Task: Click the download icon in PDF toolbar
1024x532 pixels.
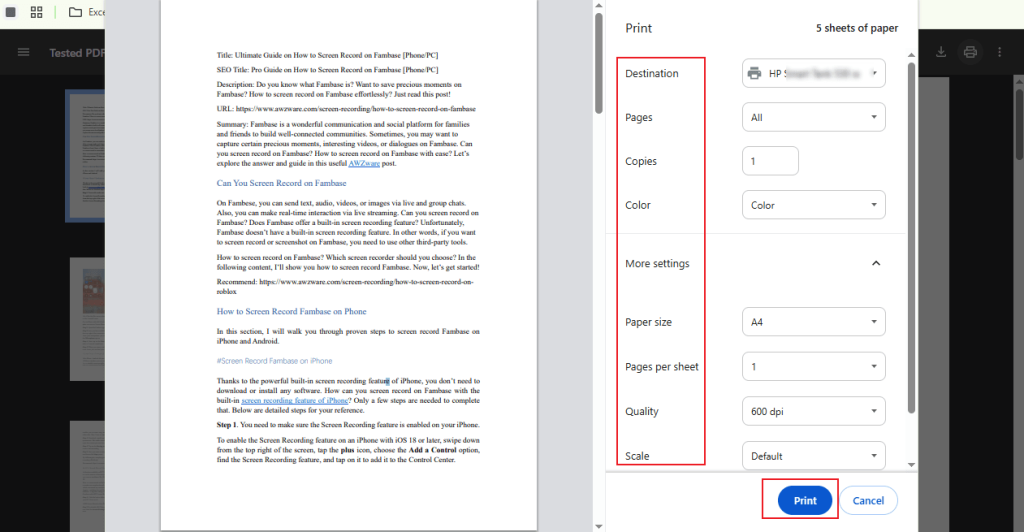Action: (941, 52)
